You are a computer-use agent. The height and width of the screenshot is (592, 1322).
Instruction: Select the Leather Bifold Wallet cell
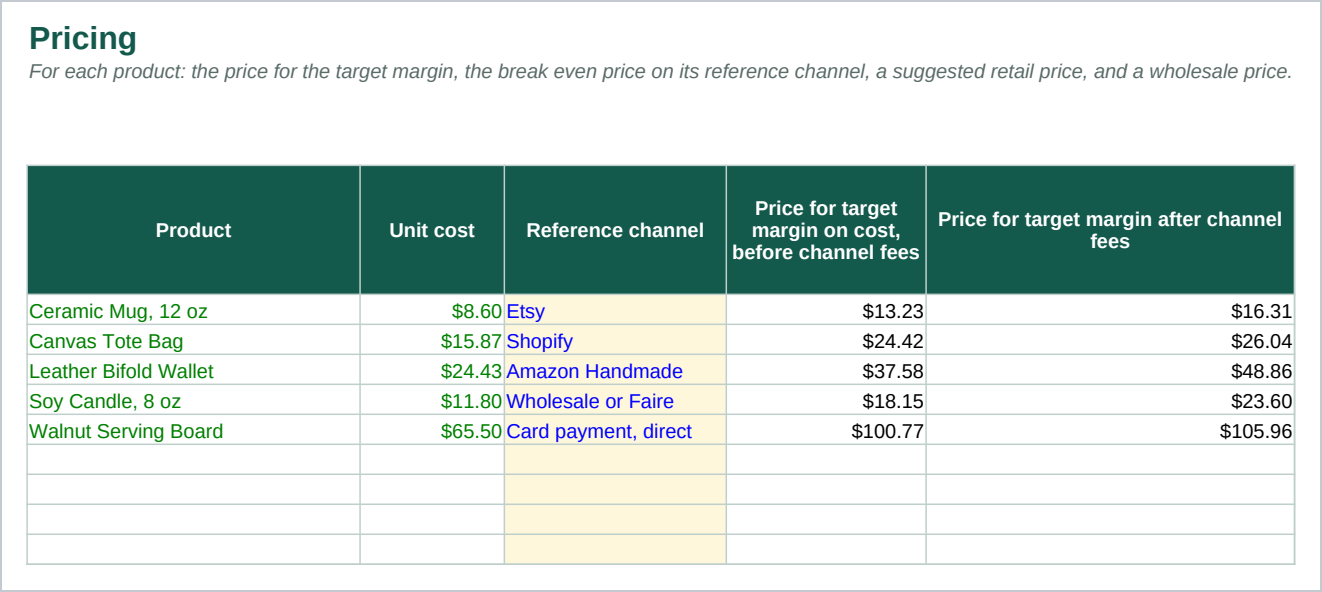(x=193, y=370)
